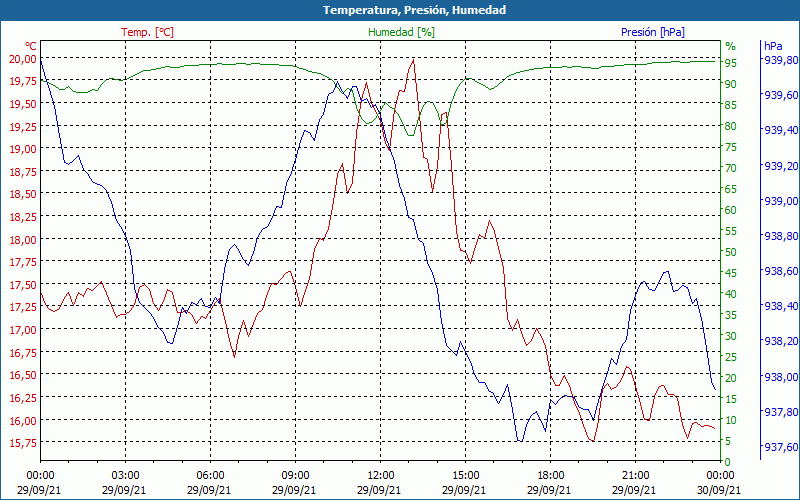
Task: Click the 45 humidity axis value
Action: [x=731, y=273]
